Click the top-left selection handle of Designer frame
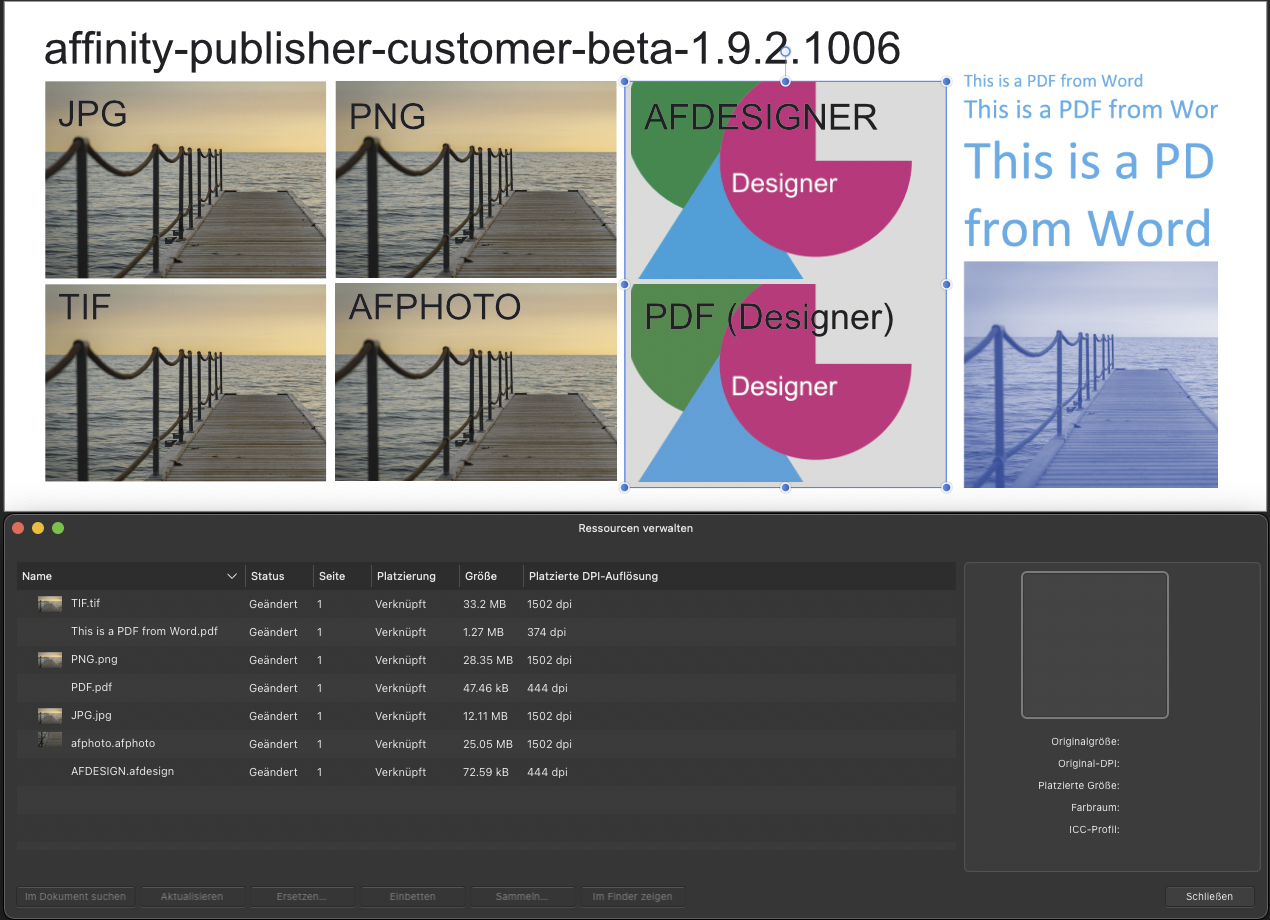This screenshot has width=1270, height=920. pos(625,81)
